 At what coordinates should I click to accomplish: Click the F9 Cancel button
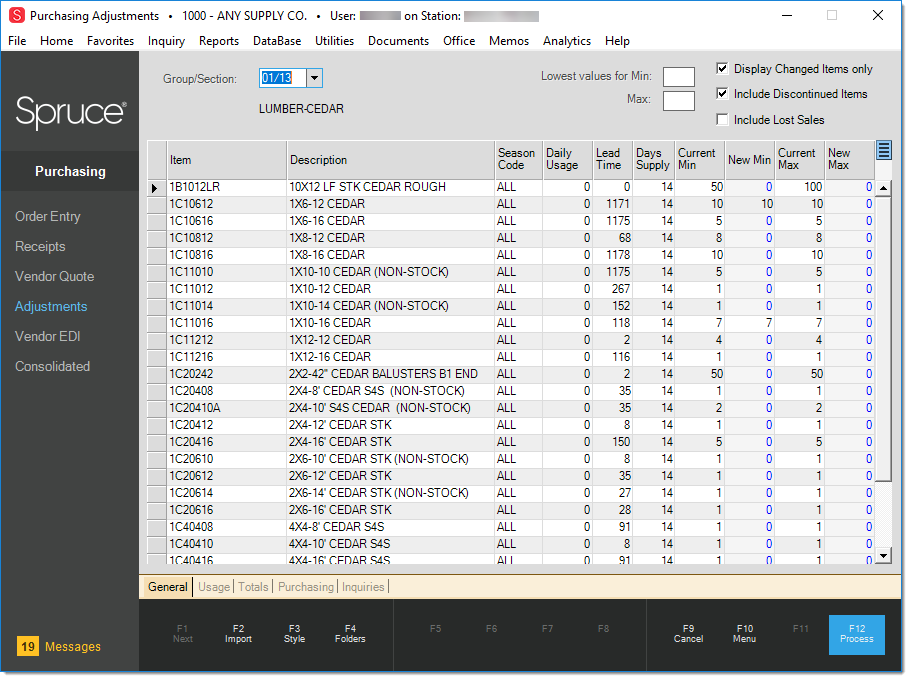click(688, 634)
